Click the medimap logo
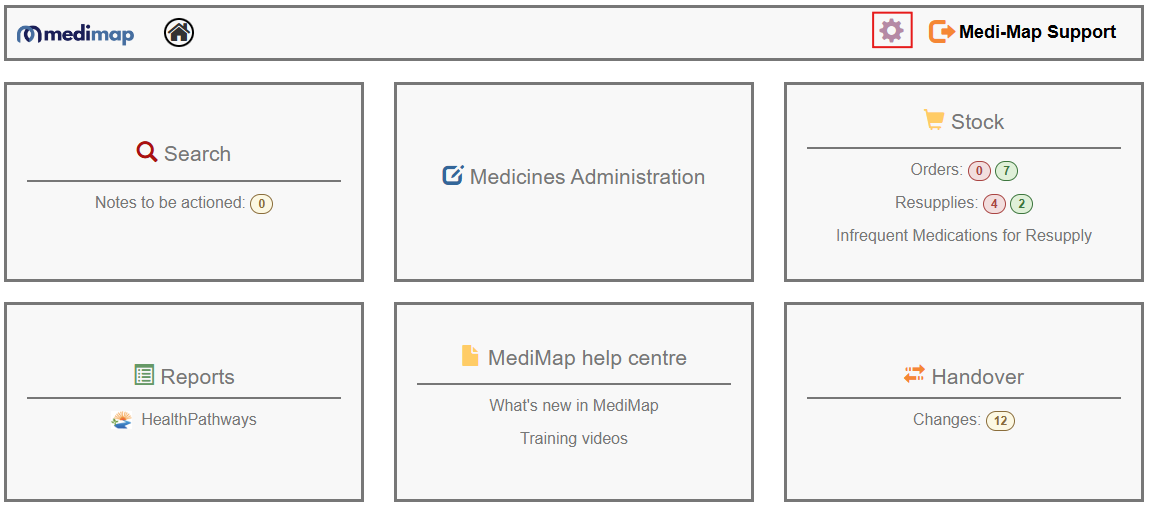The image size is (1152, 508). tap(76, 33)
